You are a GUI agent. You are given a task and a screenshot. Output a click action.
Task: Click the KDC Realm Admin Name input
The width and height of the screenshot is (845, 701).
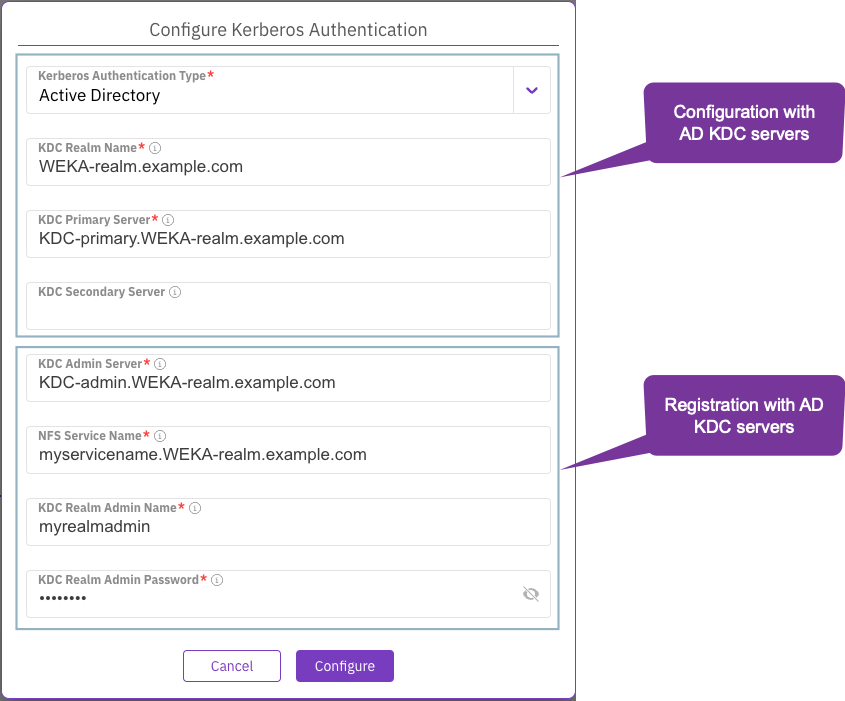[x=288, y=527]
